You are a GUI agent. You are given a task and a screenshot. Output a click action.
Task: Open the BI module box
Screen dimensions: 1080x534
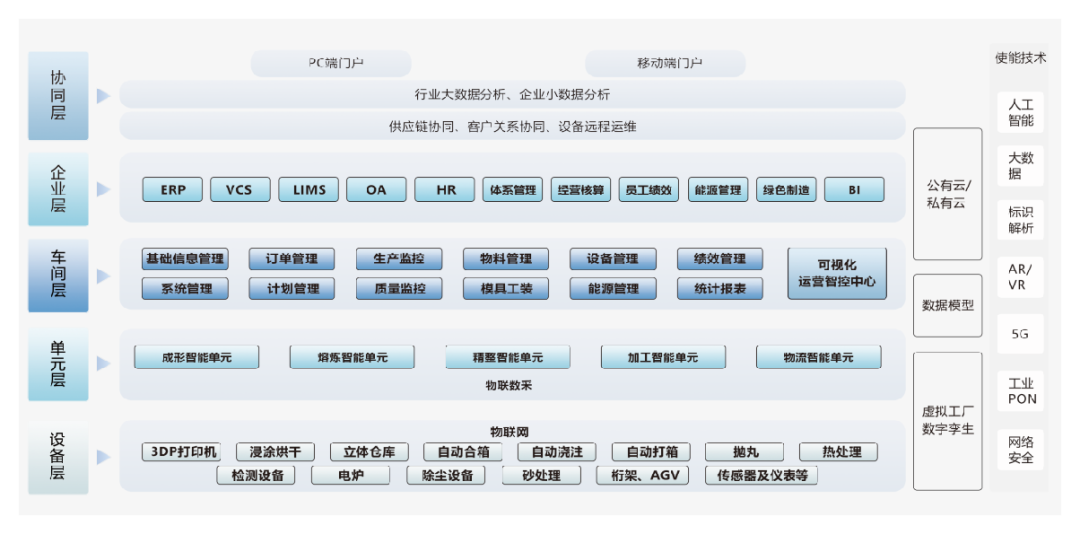pos(854,190)
